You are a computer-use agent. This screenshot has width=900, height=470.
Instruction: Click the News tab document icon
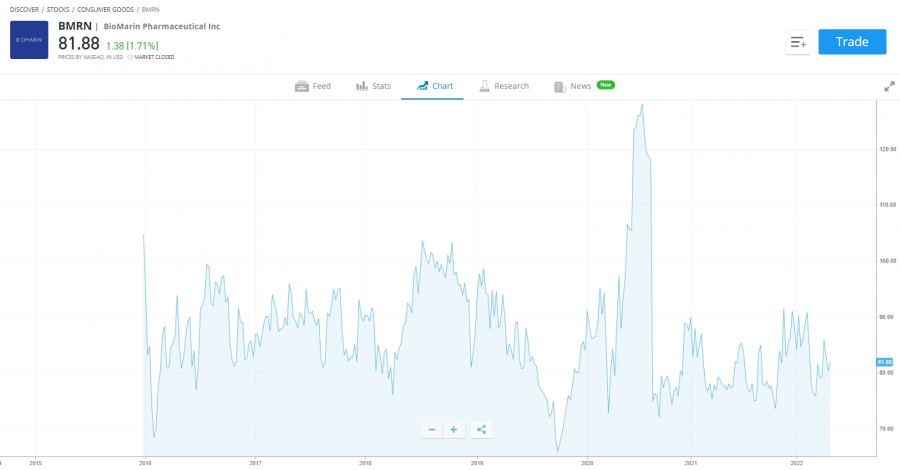coord(560,87)
